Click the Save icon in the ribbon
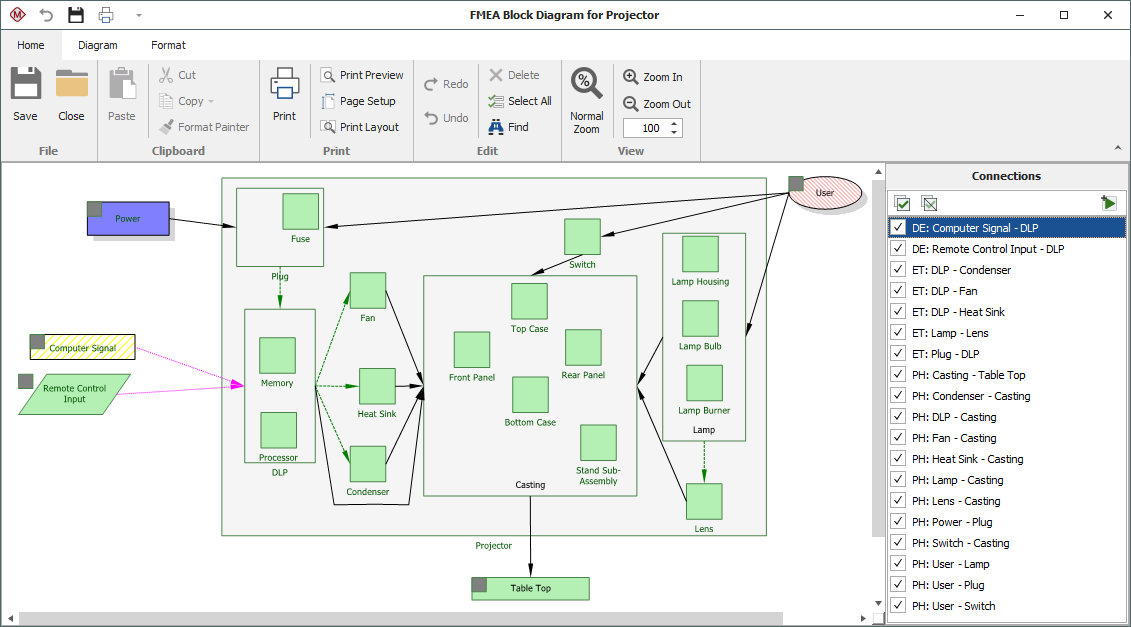 click(x=25, y=86)
